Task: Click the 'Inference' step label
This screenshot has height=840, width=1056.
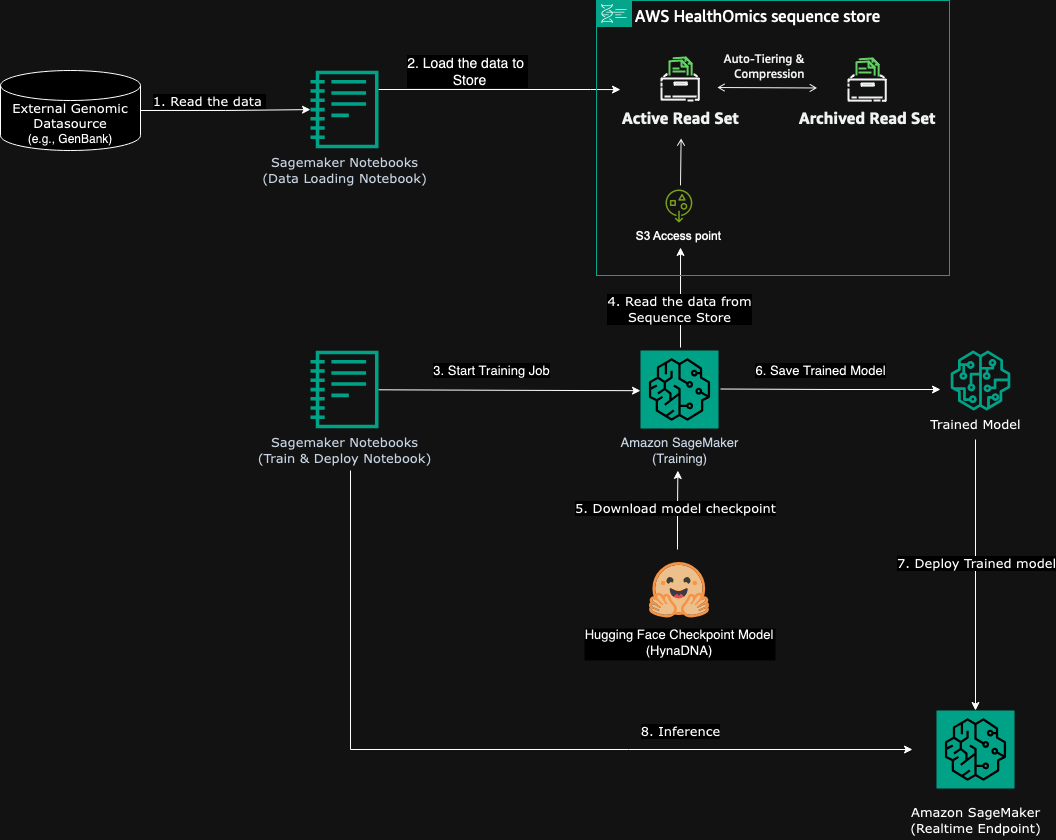Action: tap(680, 731)
